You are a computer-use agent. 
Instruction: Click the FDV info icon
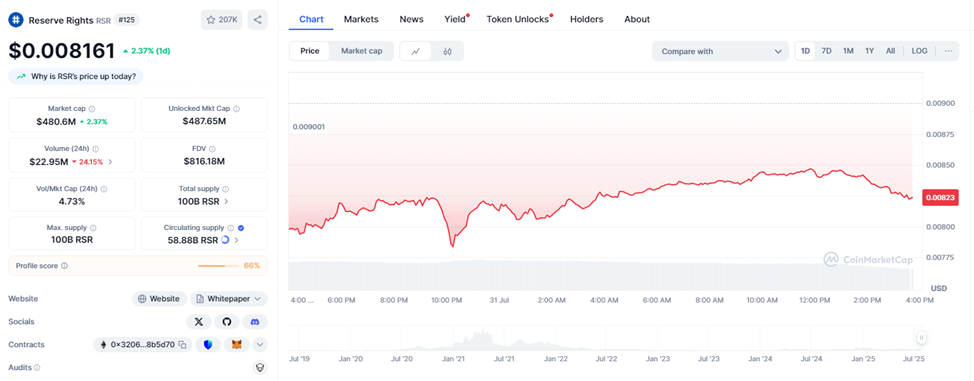(x=212, y=149)
